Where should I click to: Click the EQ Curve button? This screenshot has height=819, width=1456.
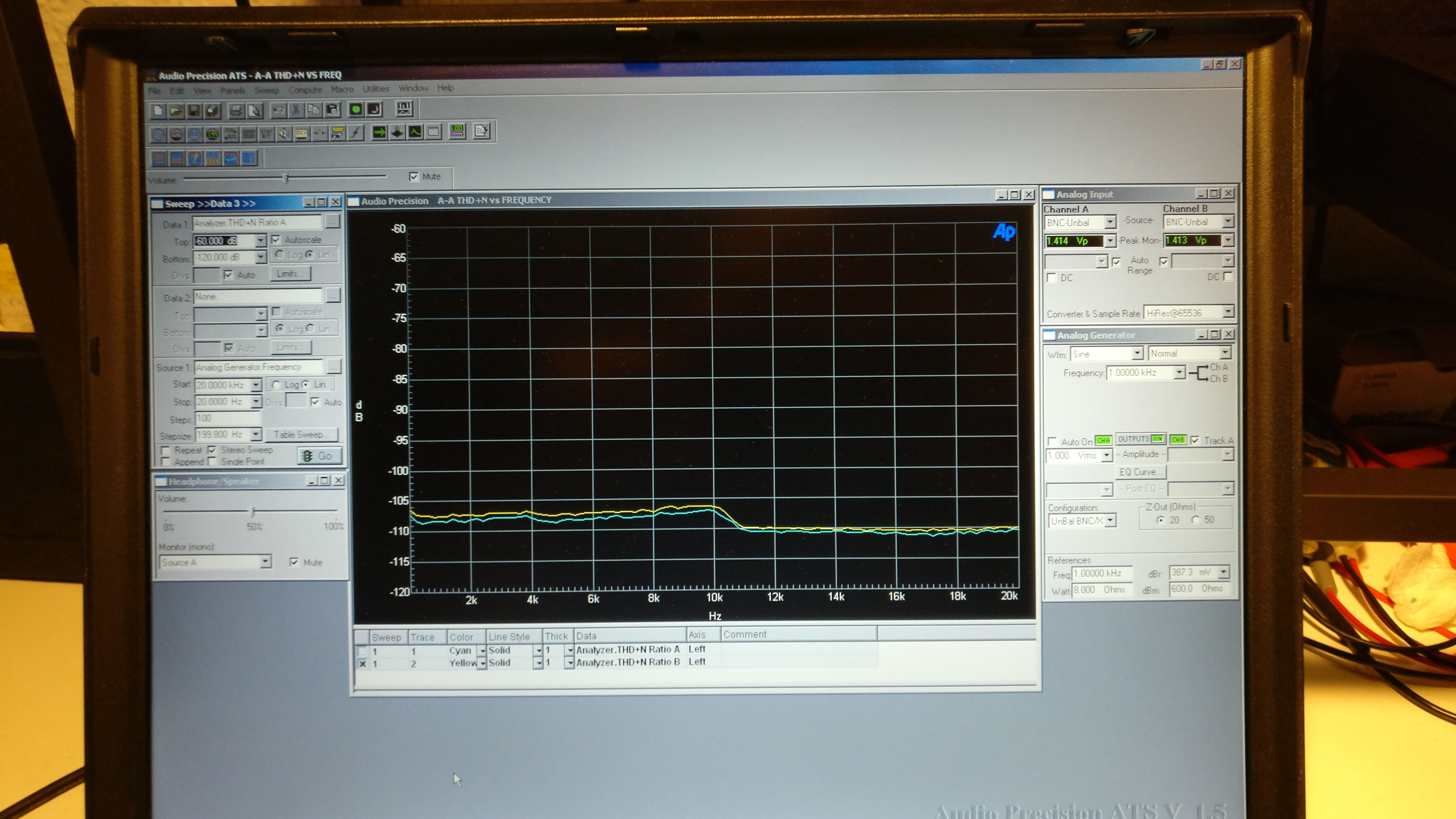[x=1141, y=472]
